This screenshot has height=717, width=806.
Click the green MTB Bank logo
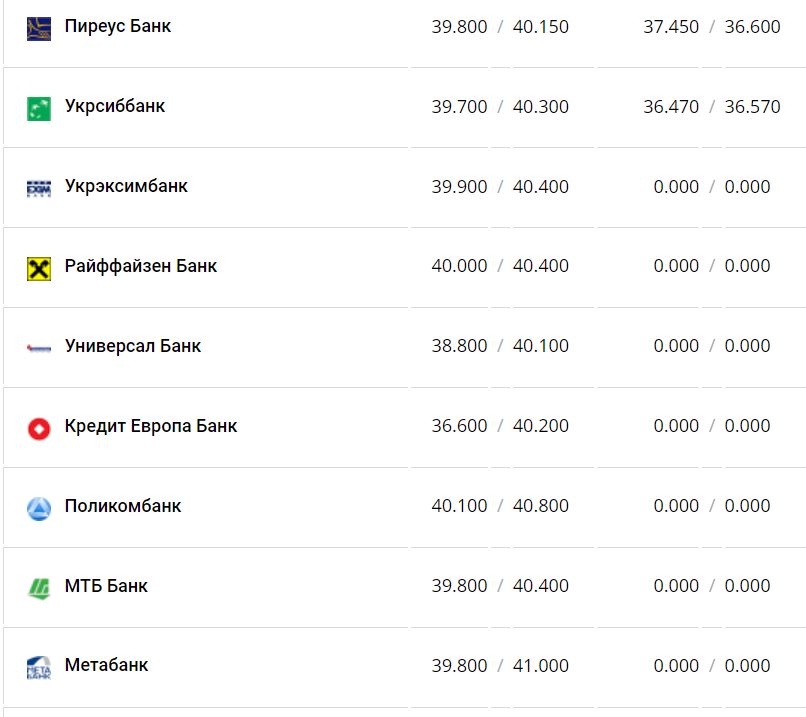pyautogui.click(x=39, y=588)
